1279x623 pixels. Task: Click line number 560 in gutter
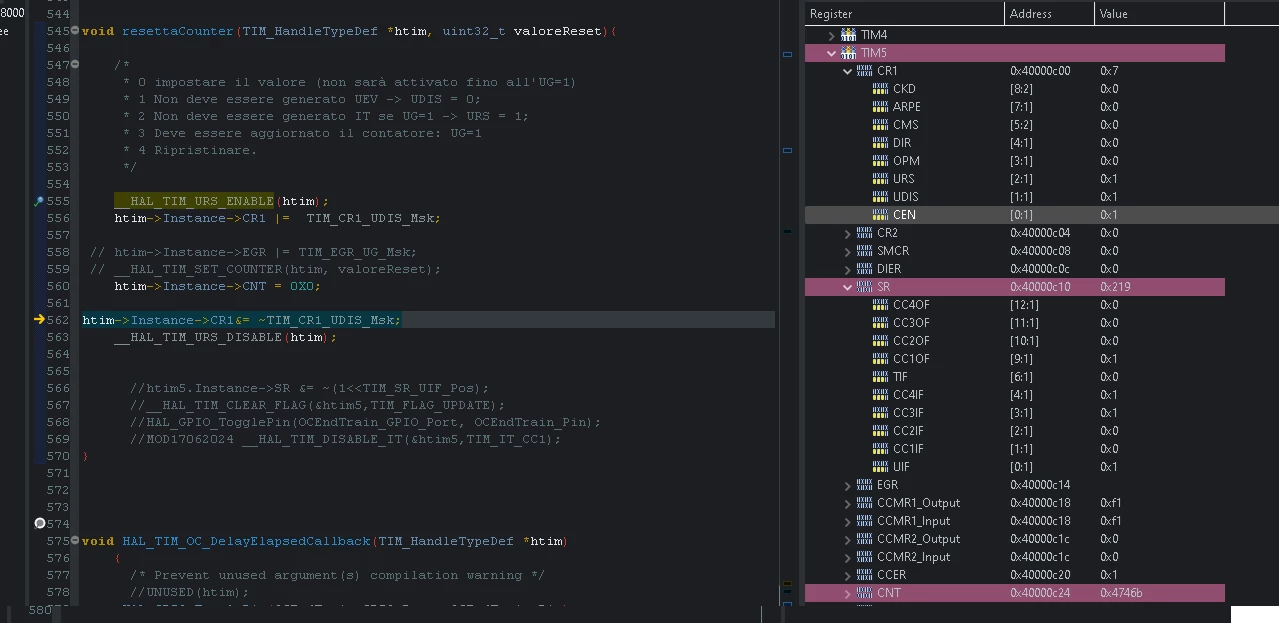pos(58,286)
